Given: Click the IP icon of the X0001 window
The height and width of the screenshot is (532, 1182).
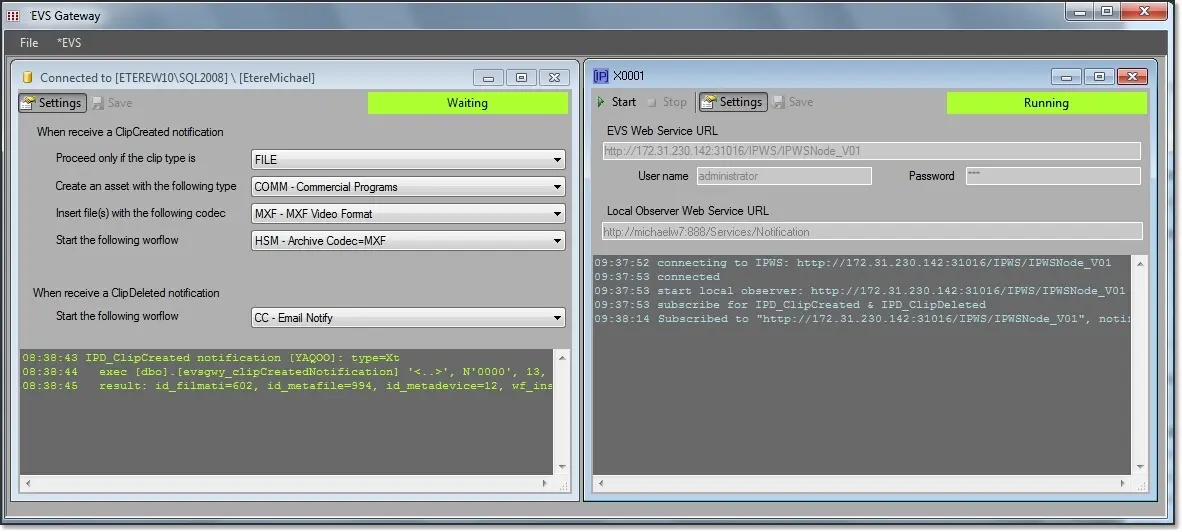Looking at the screenshot, I should (x=600, y=76).
